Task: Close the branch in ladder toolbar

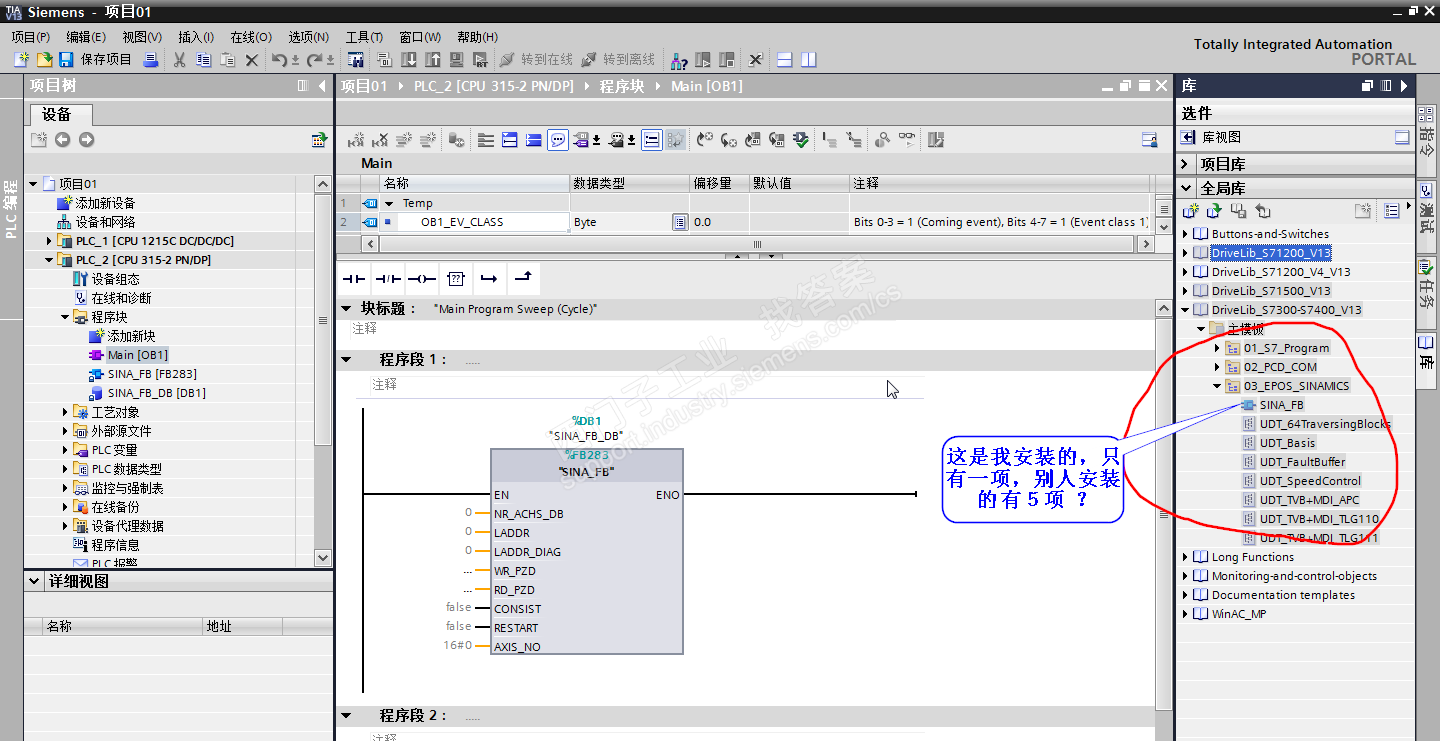Action: (523, 278)
